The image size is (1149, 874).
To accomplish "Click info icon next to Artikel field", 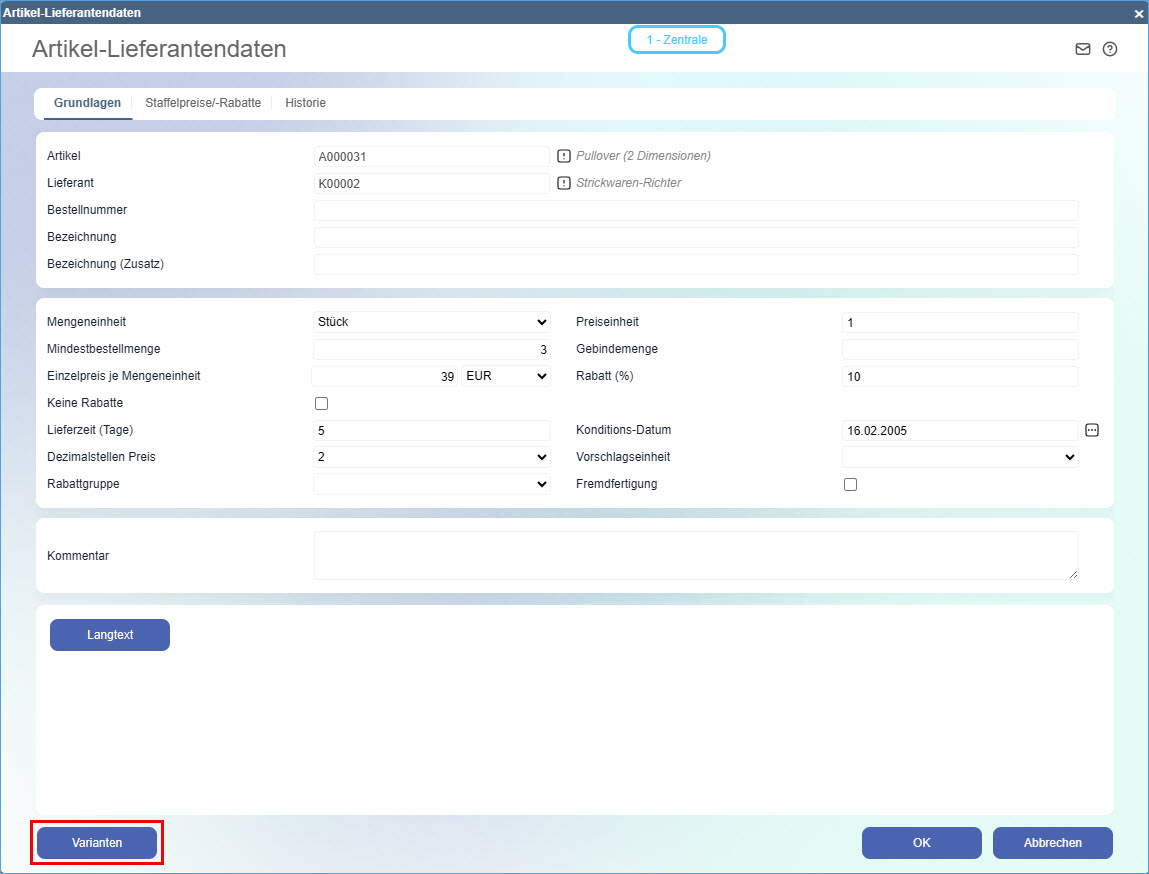I will [x=563, y=156].
